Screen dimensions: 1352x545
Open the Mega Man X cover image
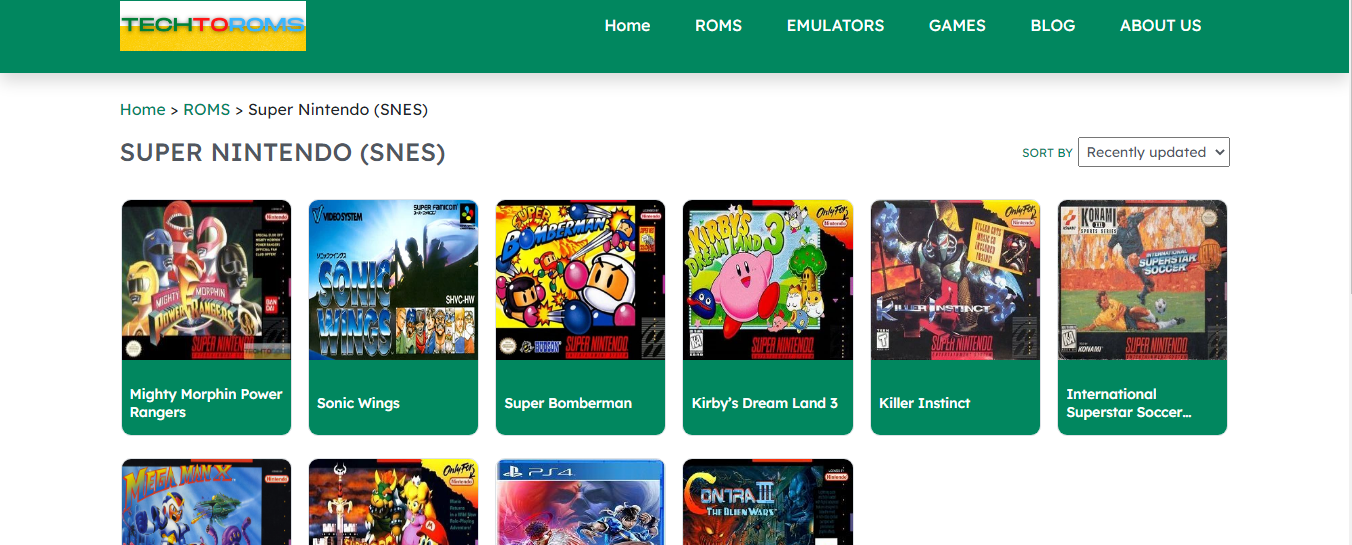[206, 502]
